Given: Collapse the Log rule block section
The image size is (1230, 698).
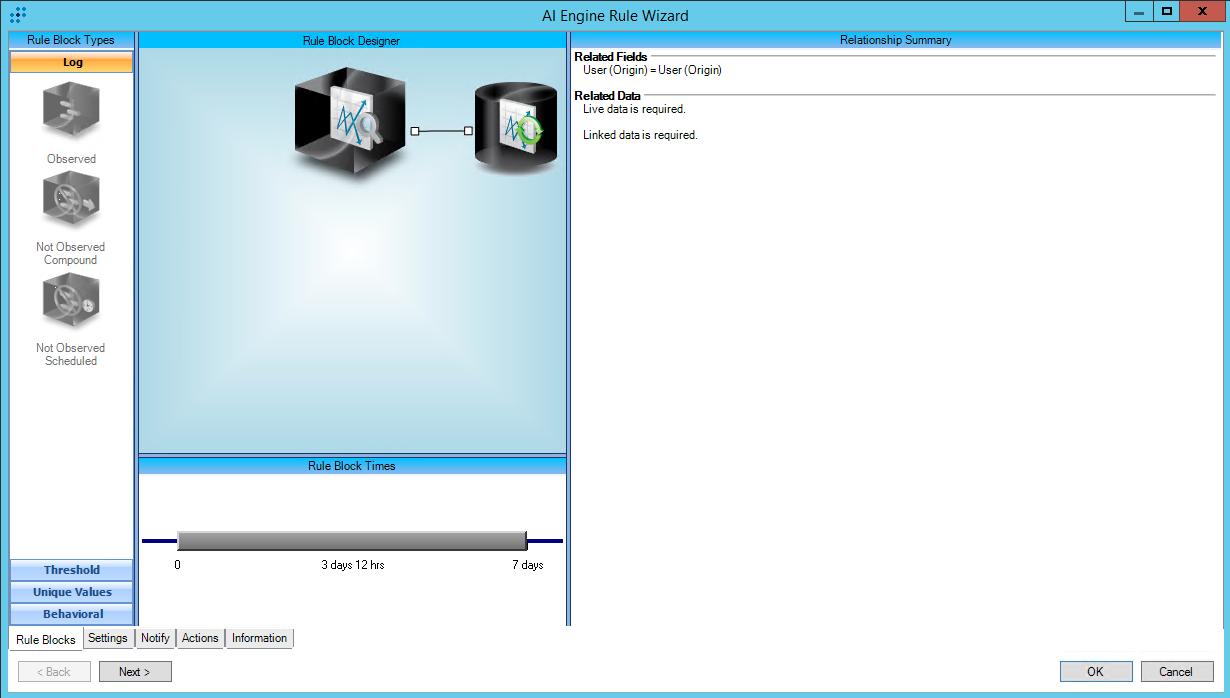Looking at the screenshot, I should [71, 62].
